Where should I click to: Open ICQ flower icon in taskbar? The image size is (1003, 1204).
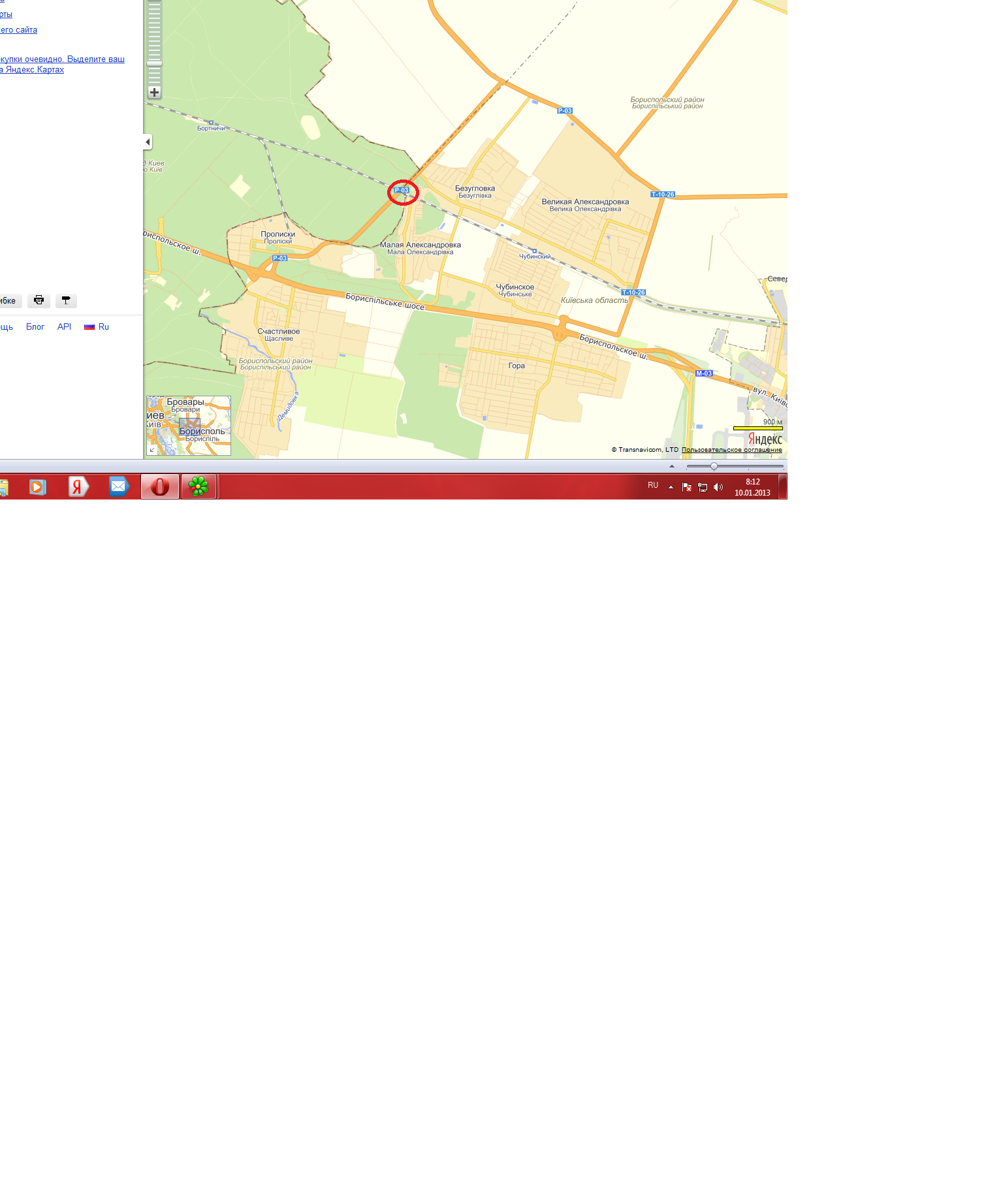click(x=199, y=486)
